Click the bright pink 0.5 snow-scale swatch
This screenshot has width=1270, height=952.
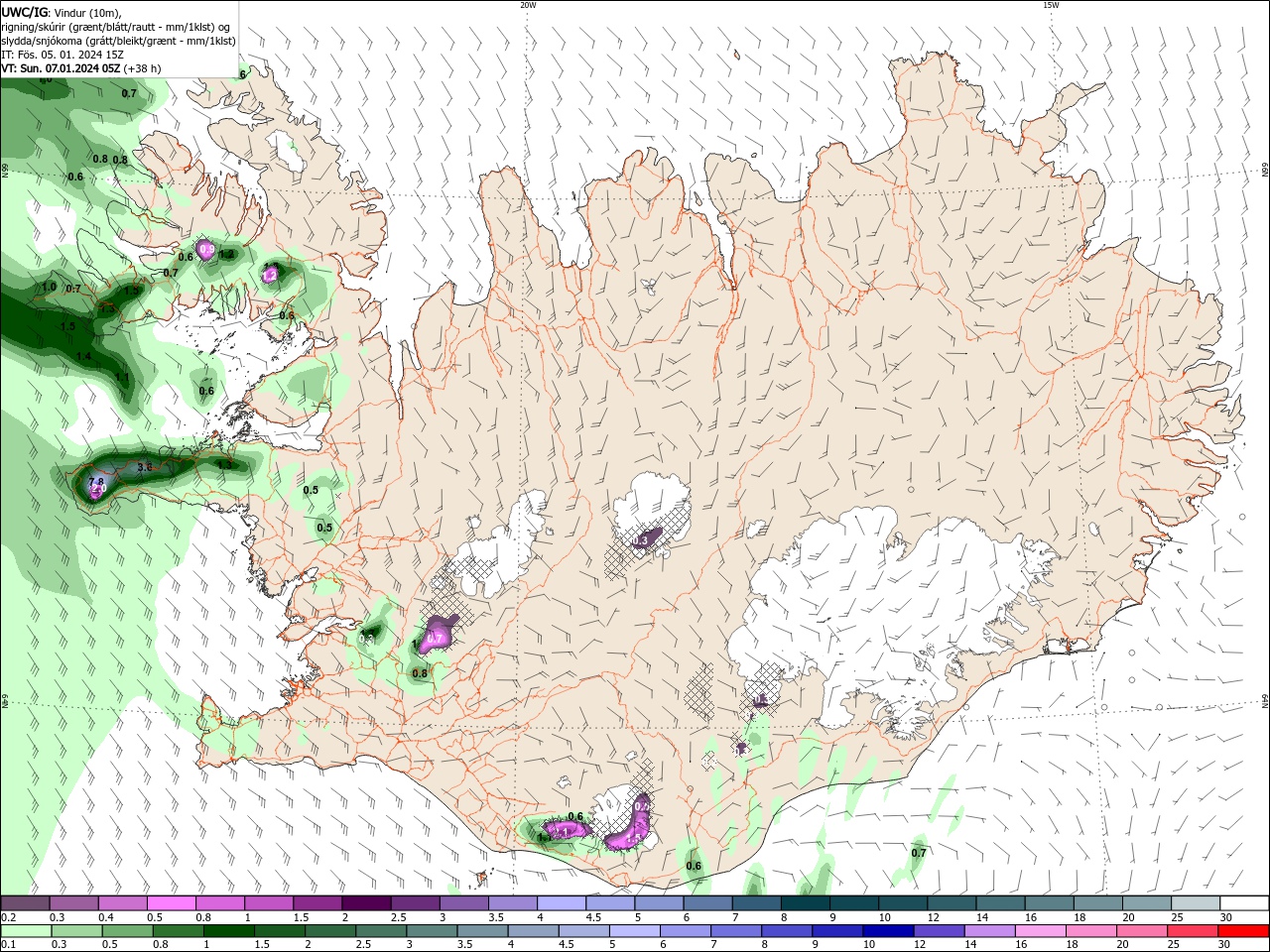click(171, 903)
